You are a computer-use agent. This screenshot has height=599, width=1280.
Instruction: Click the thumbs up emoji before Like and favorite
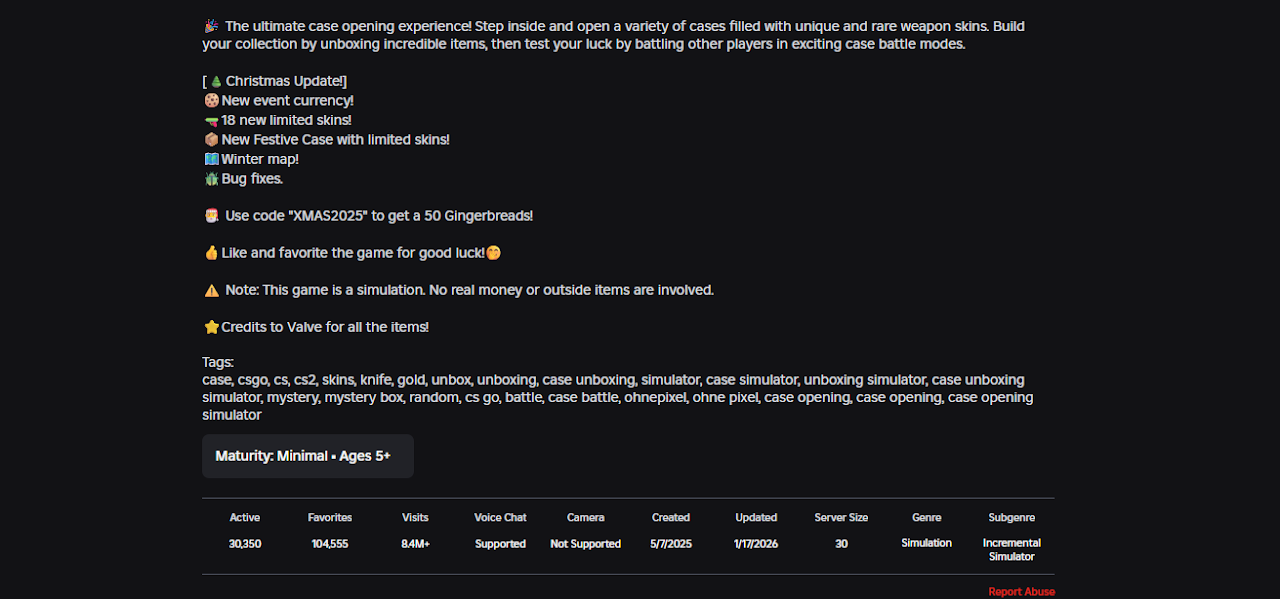tap(211, 253)
